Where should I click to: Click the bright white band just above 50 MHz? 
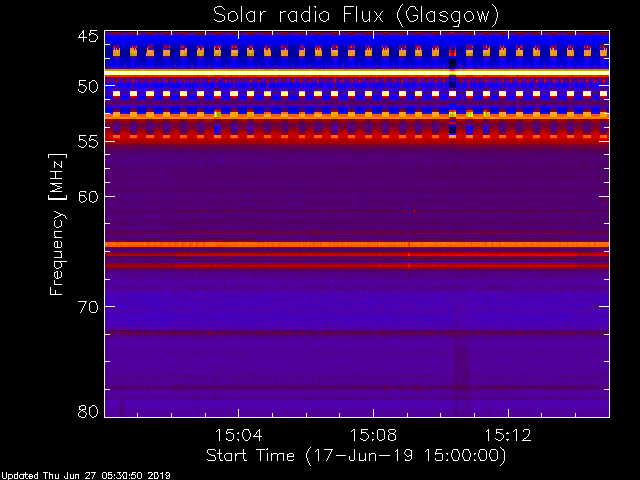pos(300,72)
